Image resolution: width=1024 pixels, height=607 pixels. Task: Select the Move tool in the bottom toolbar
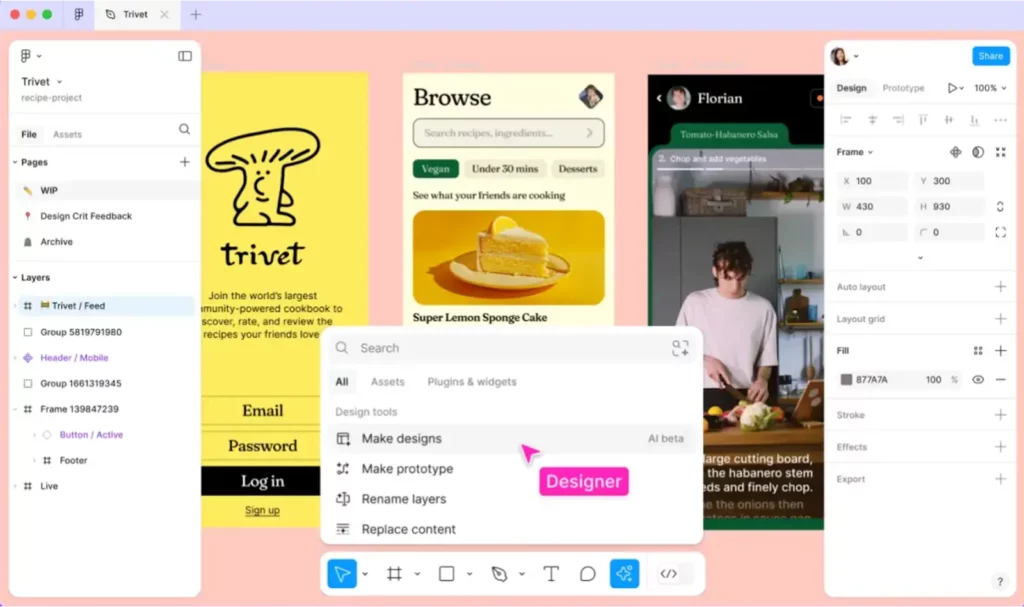click(x=342, y=574)
